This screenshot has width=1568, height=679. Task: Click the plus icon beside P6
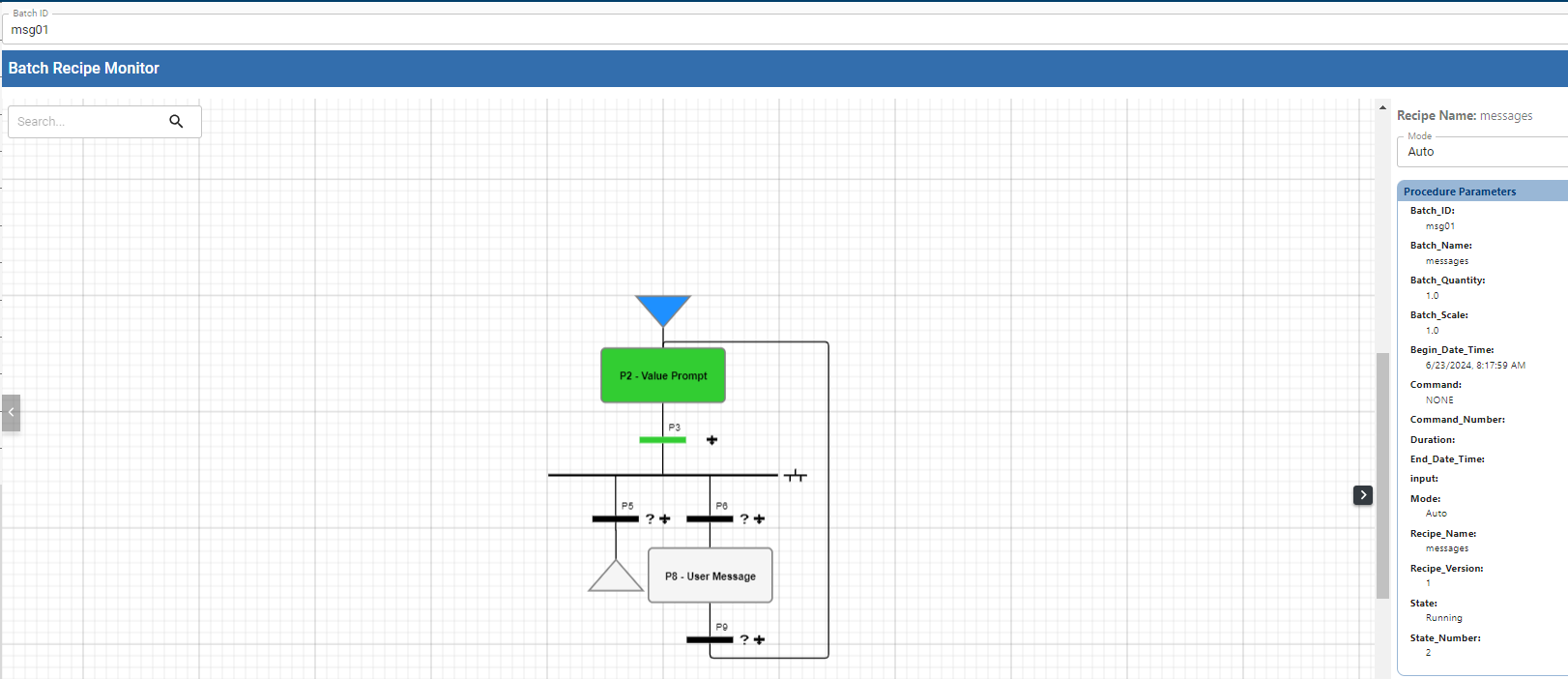(x=760, y=519)
